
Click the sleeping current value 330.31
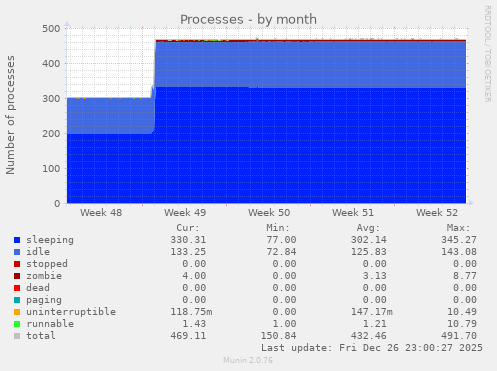coord(188,240)
